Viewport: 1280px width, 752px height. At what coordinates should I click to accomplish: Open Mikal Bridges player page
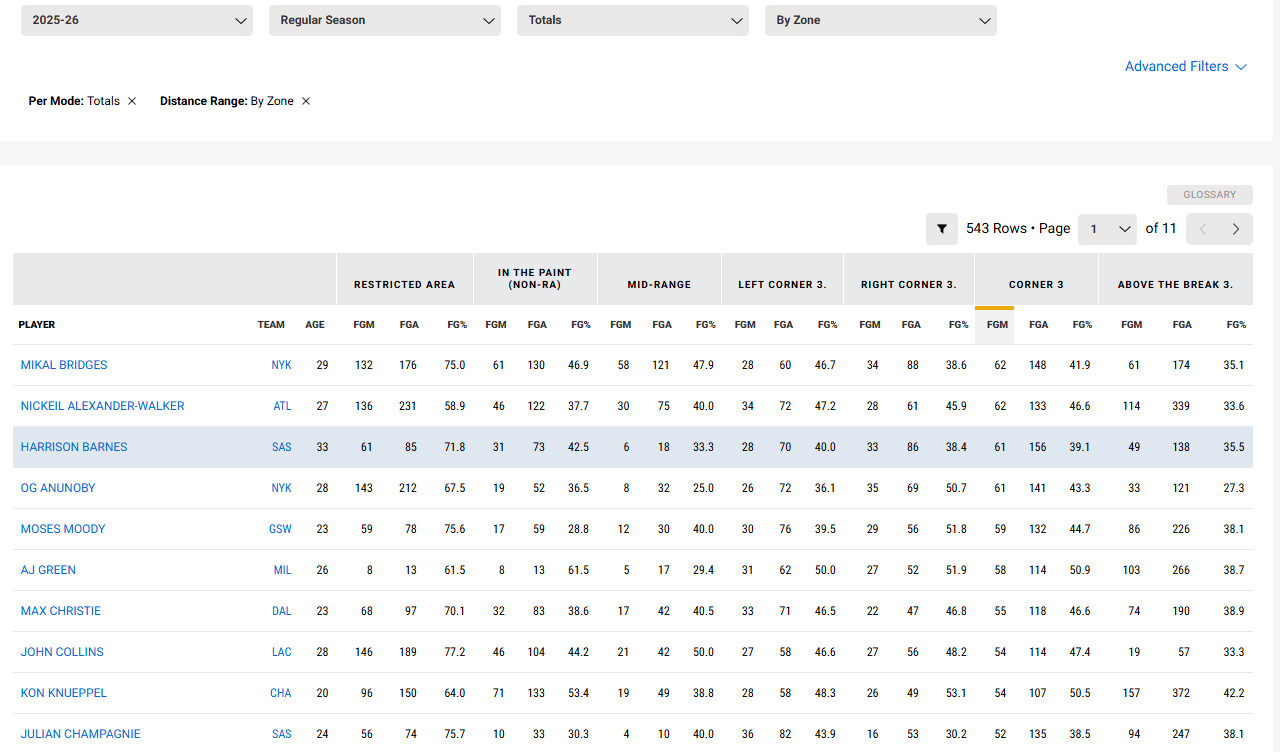[64, 365]
